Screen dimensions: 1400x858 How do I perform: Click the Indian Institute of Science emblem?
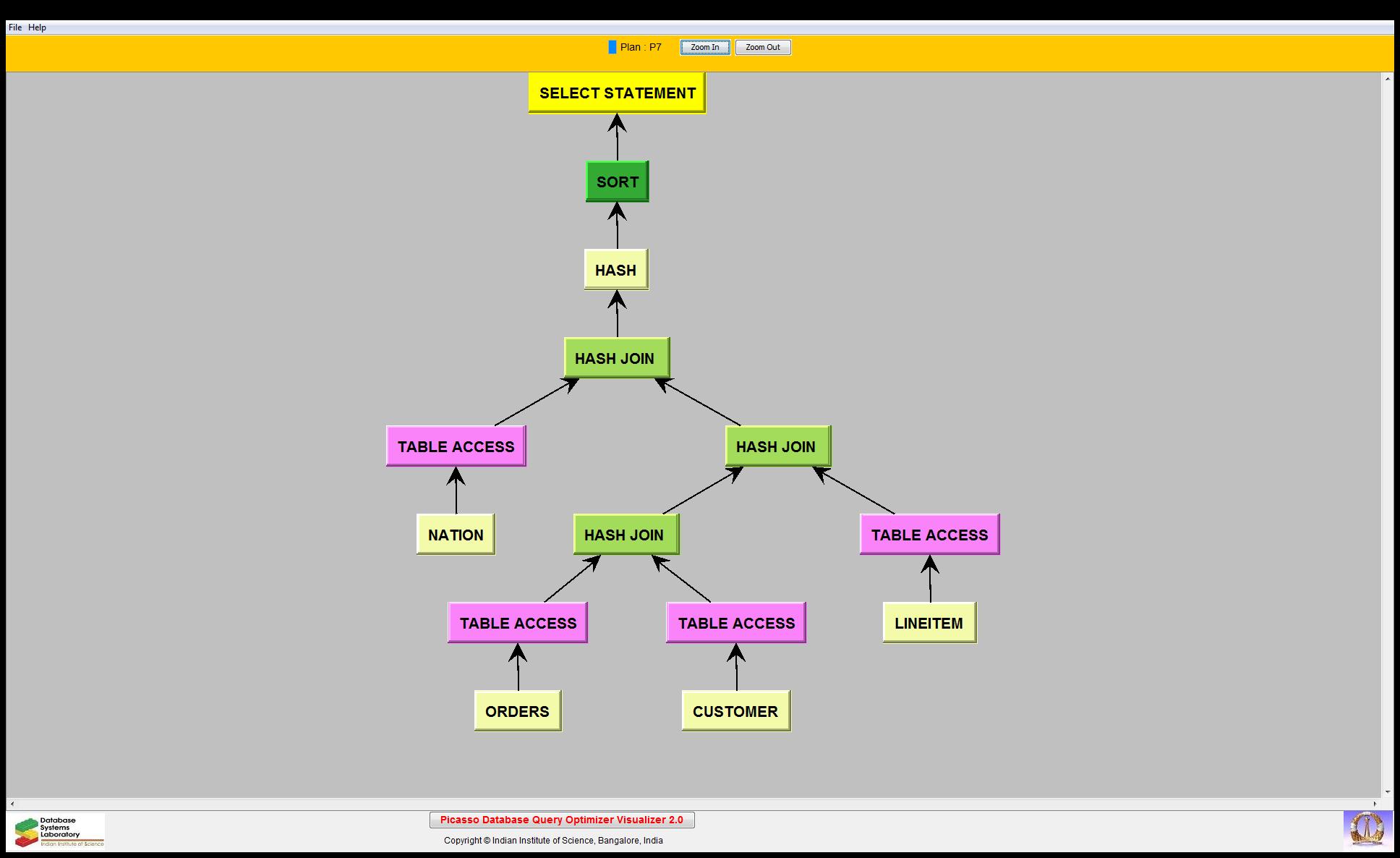click(1367, 831)
